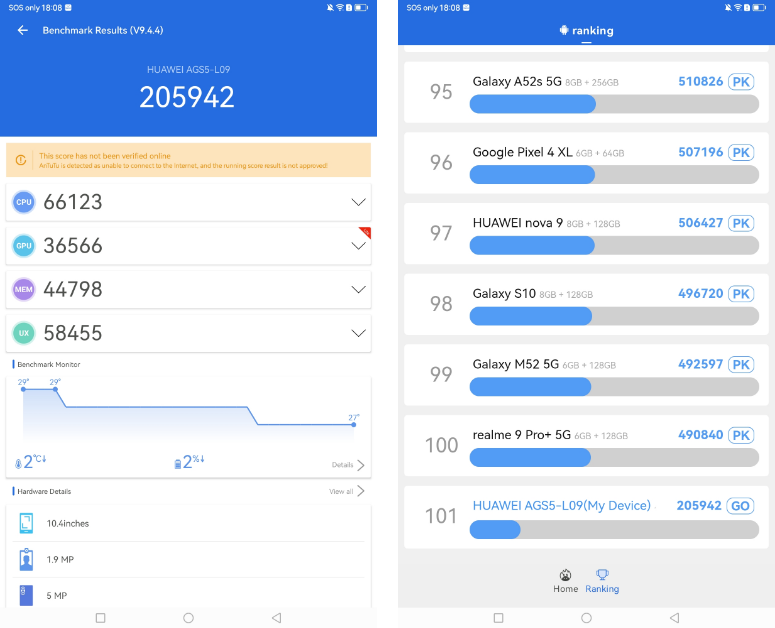Tap Android home circle on ranking screen
The image size is (775, 628).
[x=586, y=618]
